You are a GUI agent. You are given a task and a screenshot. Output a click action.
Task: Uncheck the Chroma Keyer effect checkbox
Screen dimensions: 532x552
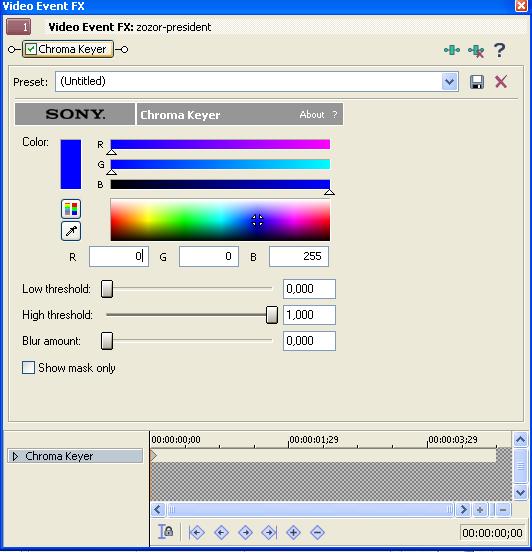[31, 49]
